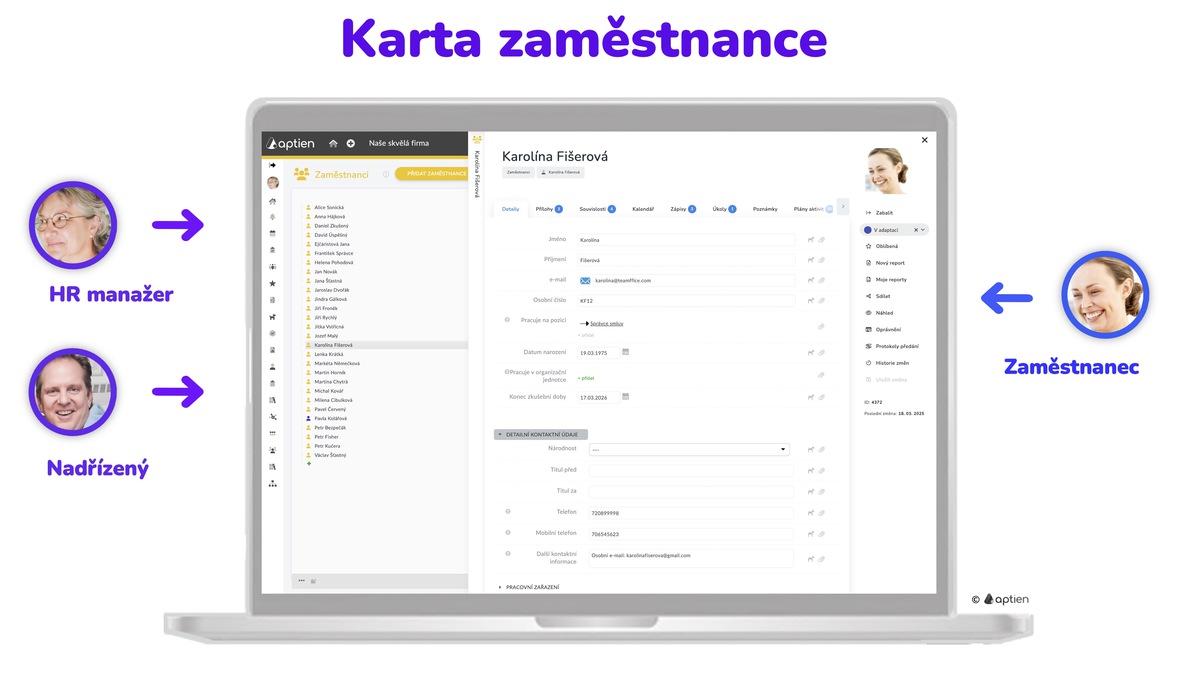Click the task icon in Mobilní telefon row

(811, 535)
